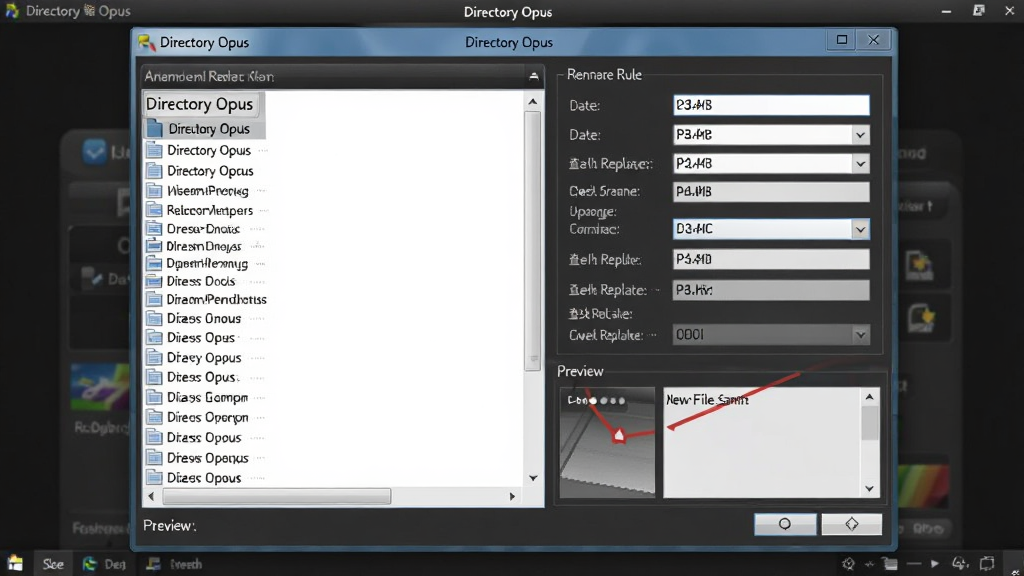Click the file list's vertical scrollbar down arrow
The height and width of the screenshot is (576, 1024).
click(533, 478)
